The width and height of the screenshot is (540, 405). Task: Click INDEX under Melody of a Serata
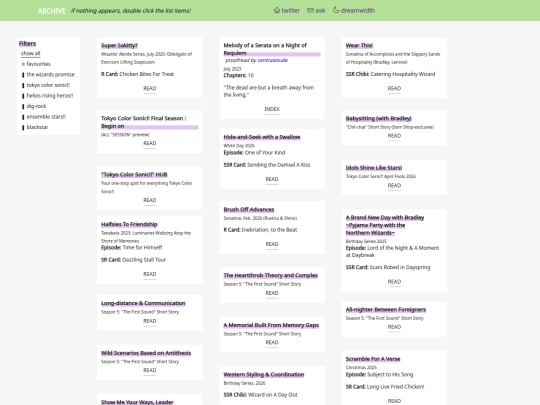point(272,109)
